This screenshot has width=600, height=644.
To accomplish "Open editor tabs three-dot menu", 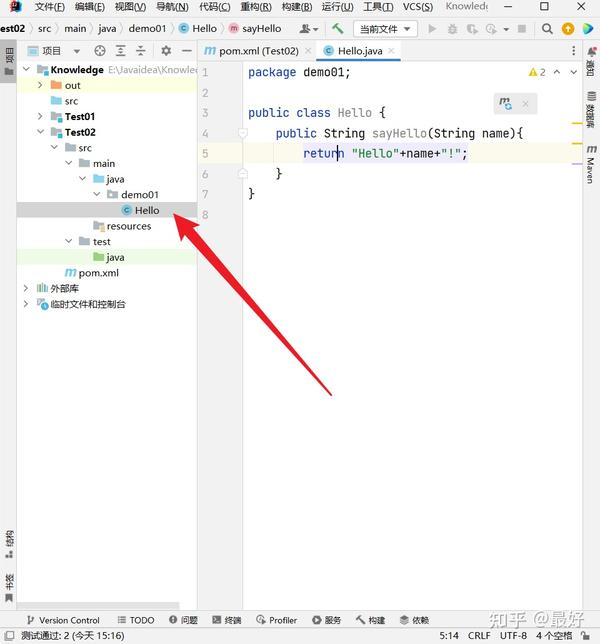I will coord(573,51).
